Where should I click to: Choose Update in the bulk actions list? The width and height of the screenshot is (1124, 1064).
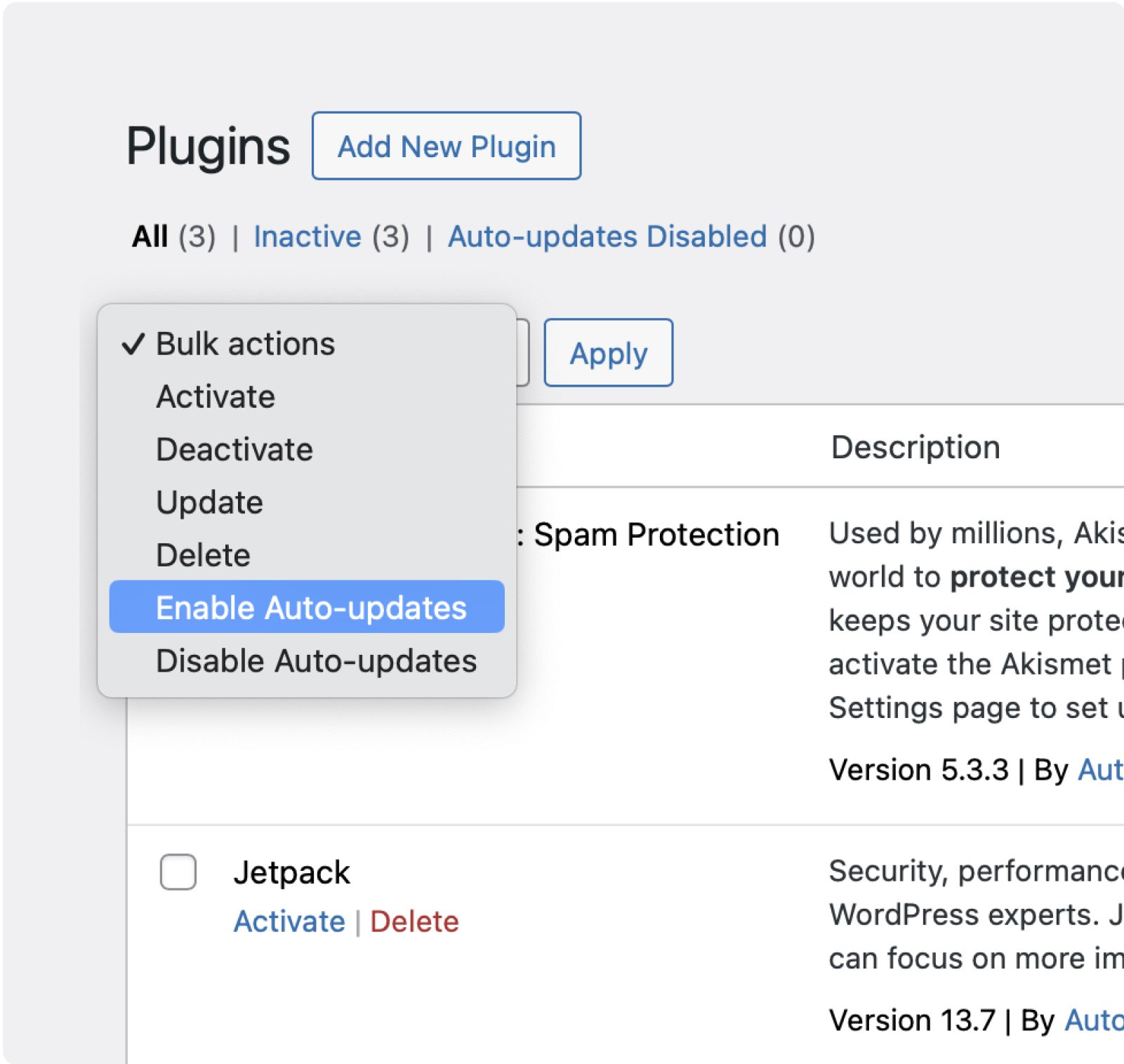pyautogui.click(x=307, y=503)
